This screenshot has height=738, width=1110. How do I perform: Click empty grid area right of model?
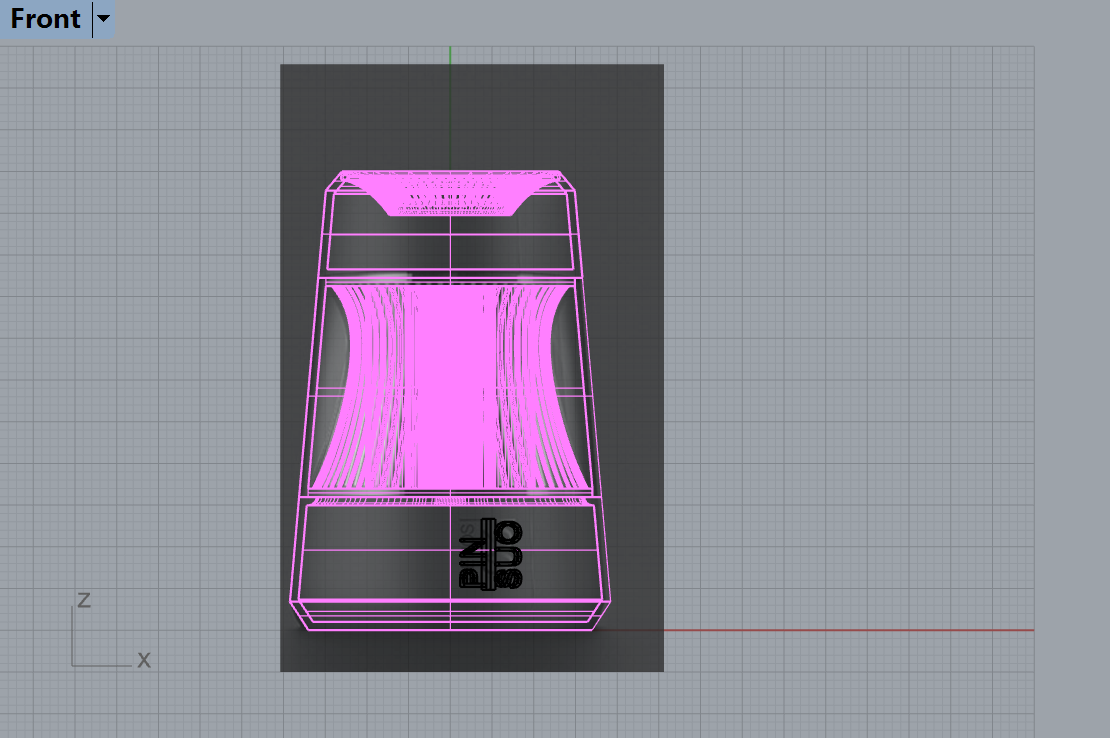pos(850,350)
